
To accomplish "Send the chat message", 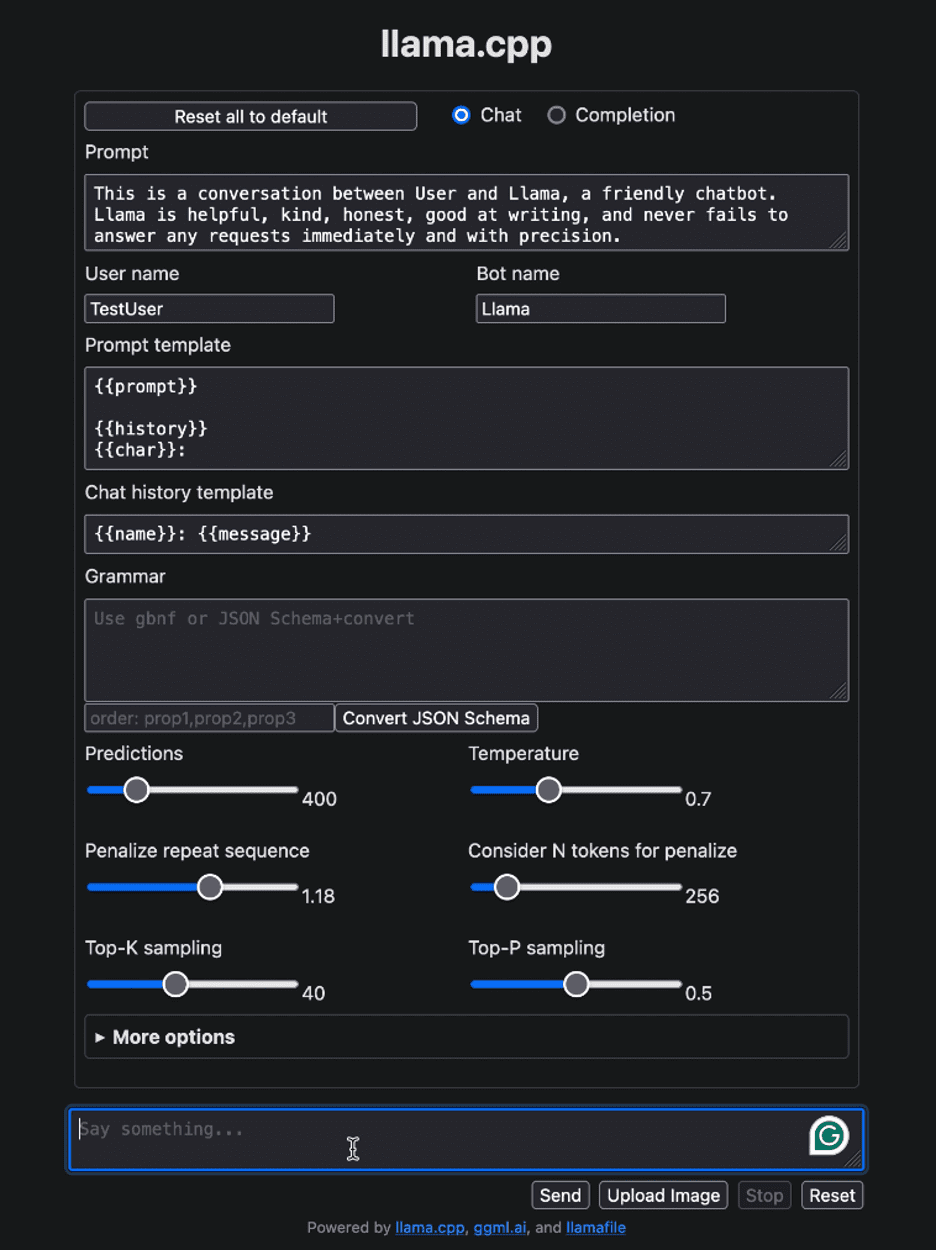I will click(560, 1195).
